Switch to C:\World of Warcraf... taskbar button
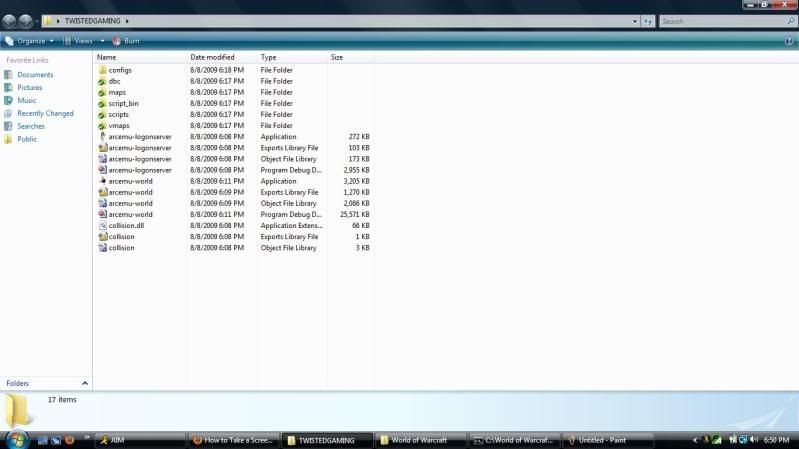 (x=514, y=440)
